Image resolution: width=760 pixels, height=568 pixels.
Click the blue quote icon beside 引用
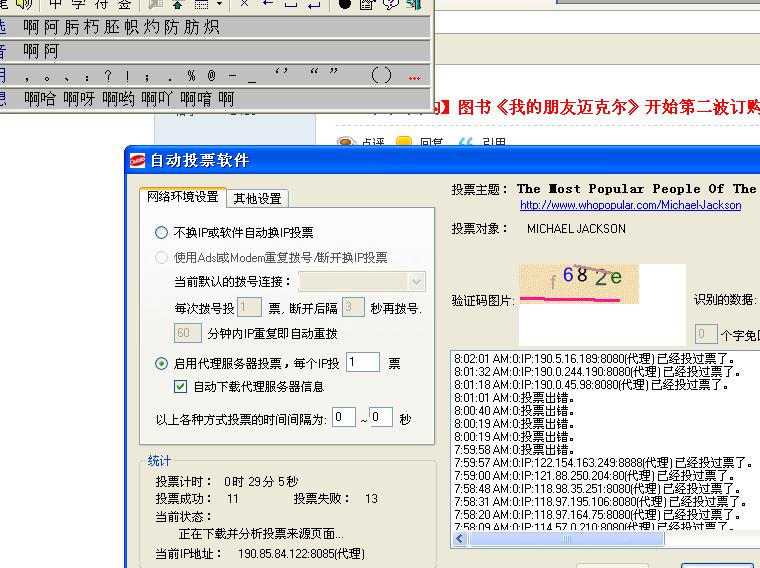tap(464, 143)
